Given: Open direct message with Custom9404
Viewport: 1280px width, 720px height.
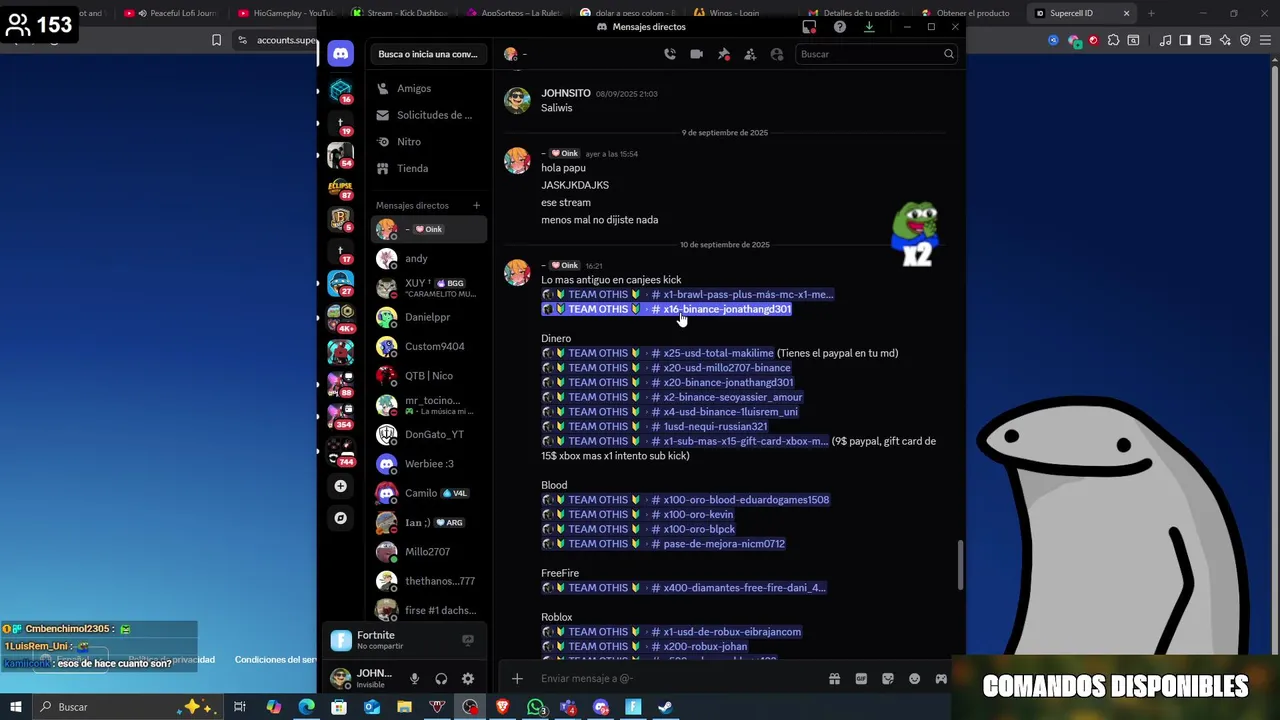Looking at the screenshot, I should pos(428,346).
